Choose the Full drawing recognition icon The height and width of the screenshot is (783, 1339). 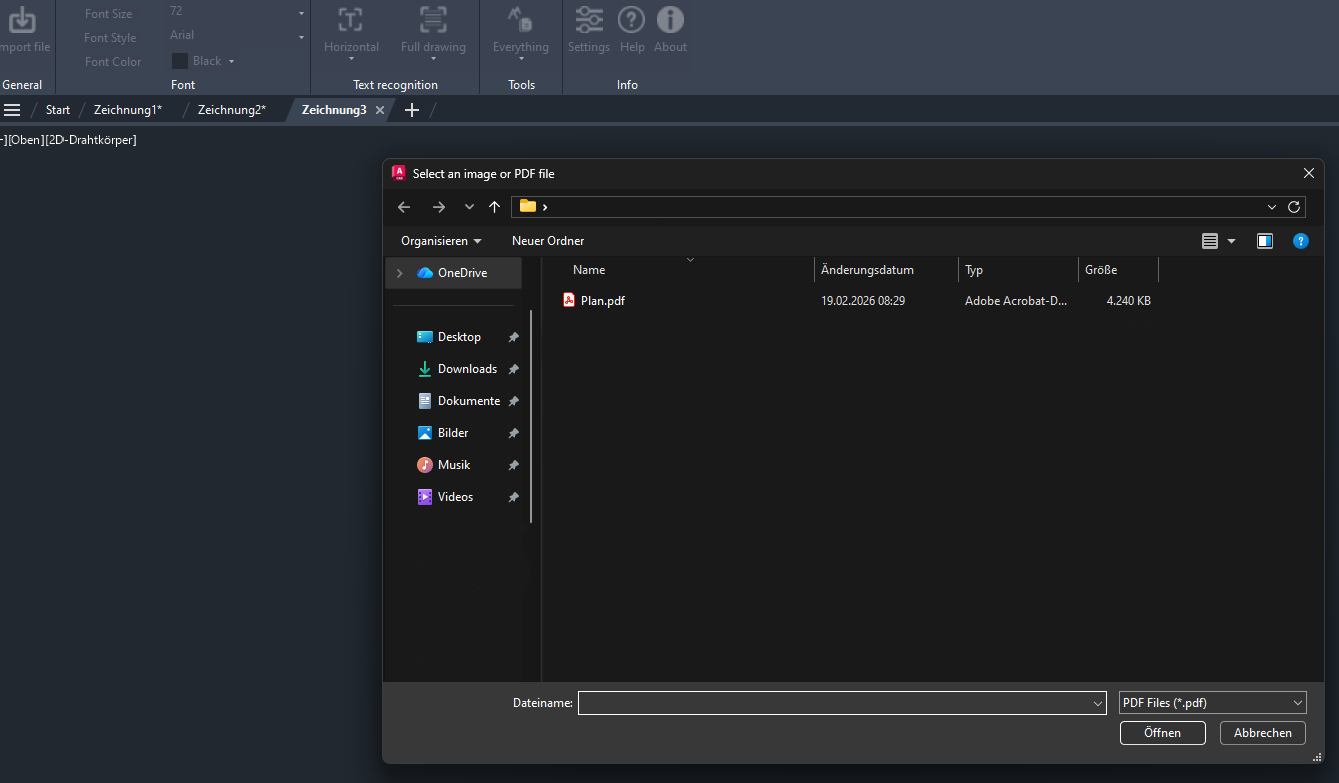[433, 19]
